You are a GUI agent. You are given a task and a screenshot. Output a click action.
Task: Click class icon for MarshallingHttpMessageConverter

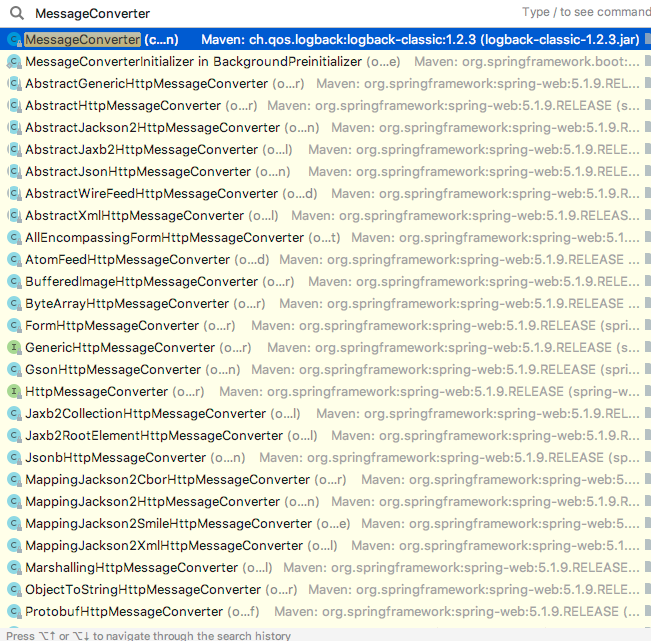15,568
